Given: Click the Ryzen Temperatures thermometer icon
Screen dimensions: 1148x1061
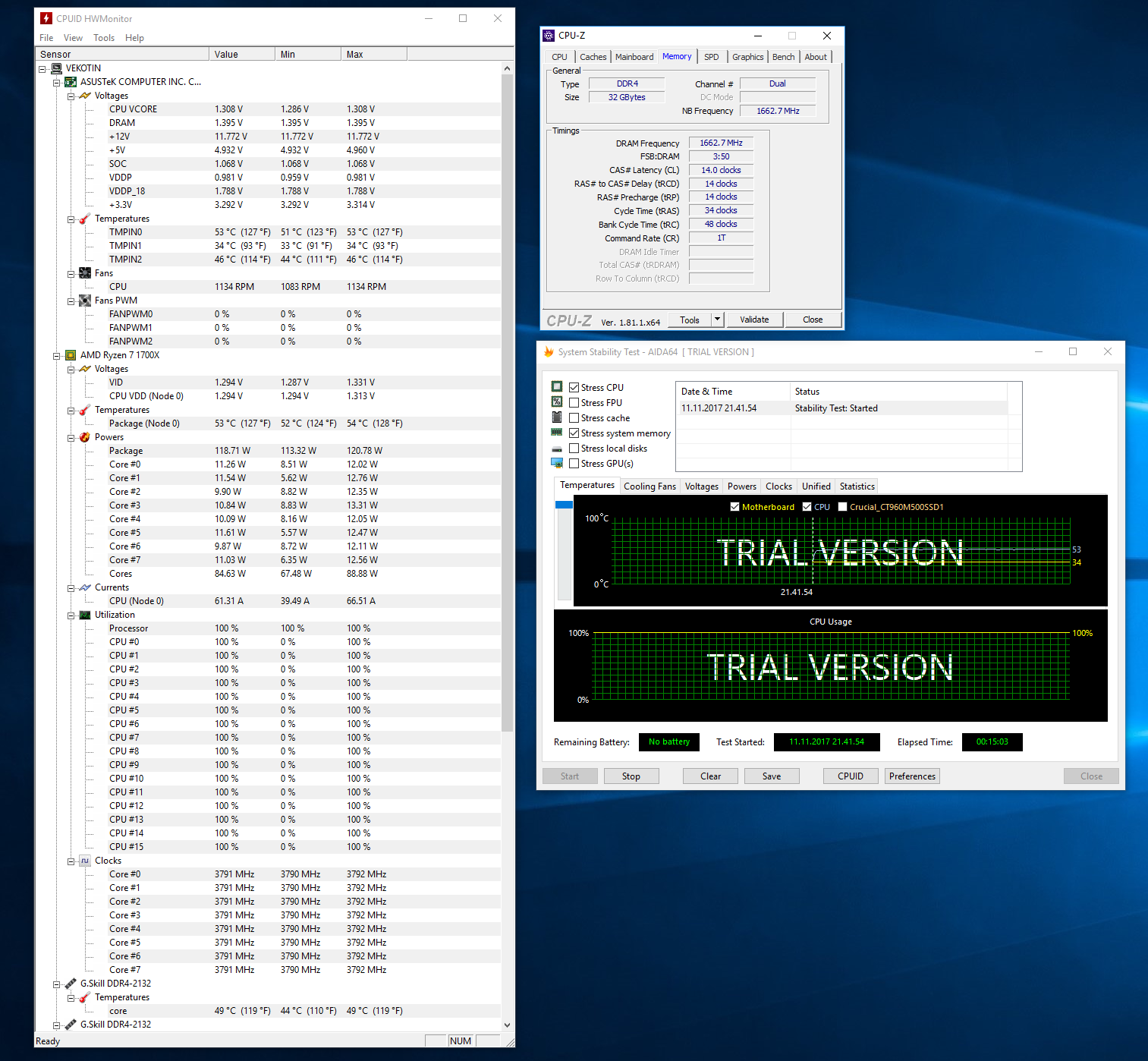Looking at the screenshot, I should tap(85, 410).
